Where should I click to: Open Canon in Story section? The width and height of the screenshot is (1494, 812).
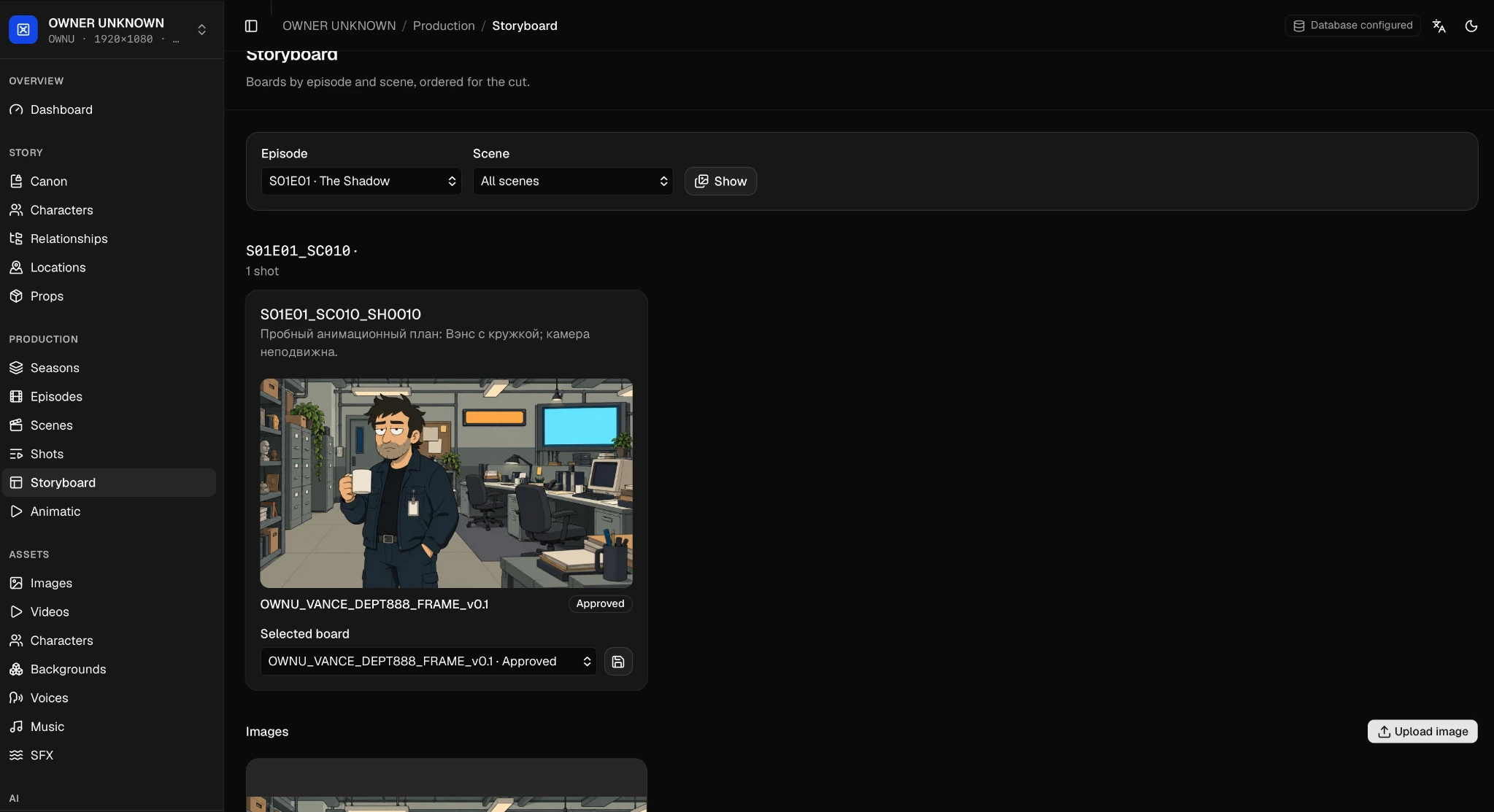pos(109,181)
